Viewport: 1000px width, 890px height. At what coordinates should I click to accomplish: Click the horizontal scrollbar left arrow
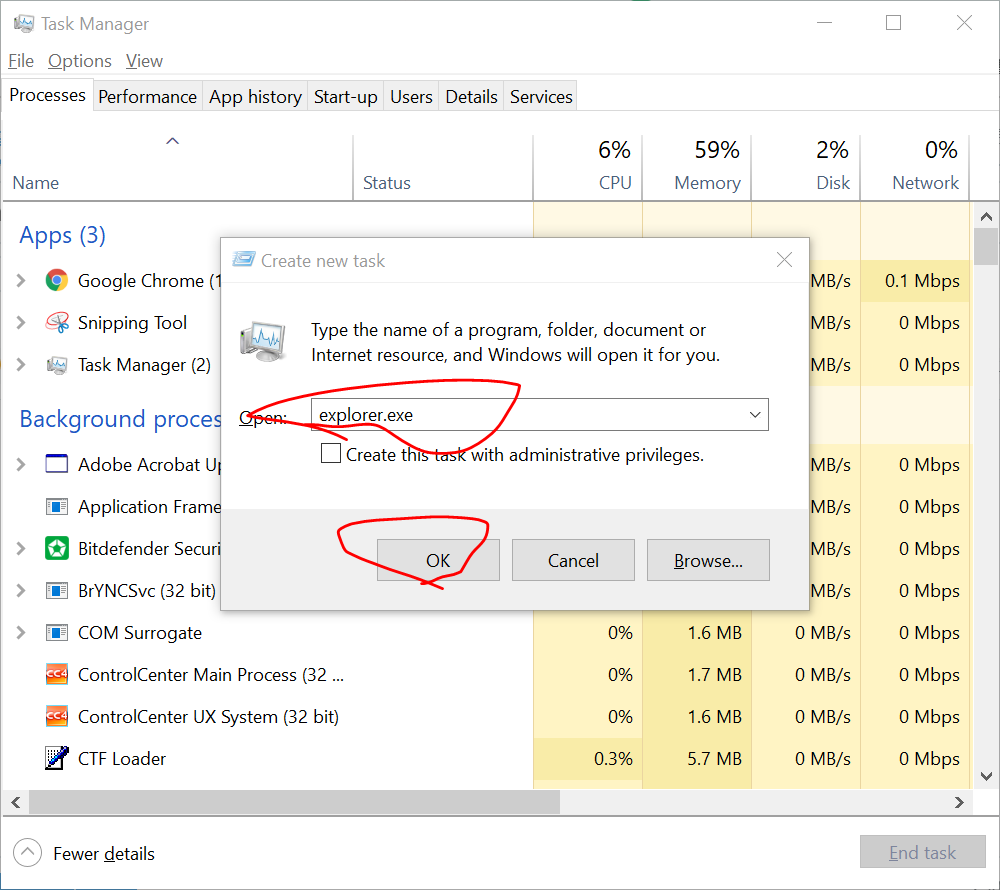pyautogui.click(x=16, y=802)
